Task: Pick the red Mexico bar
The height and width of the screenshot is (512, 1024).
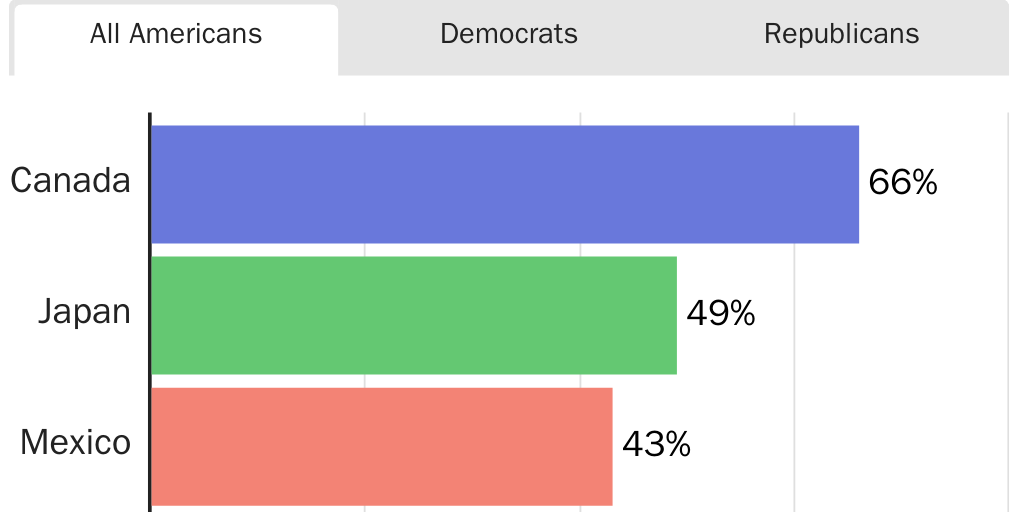Action: coord(381,446)
